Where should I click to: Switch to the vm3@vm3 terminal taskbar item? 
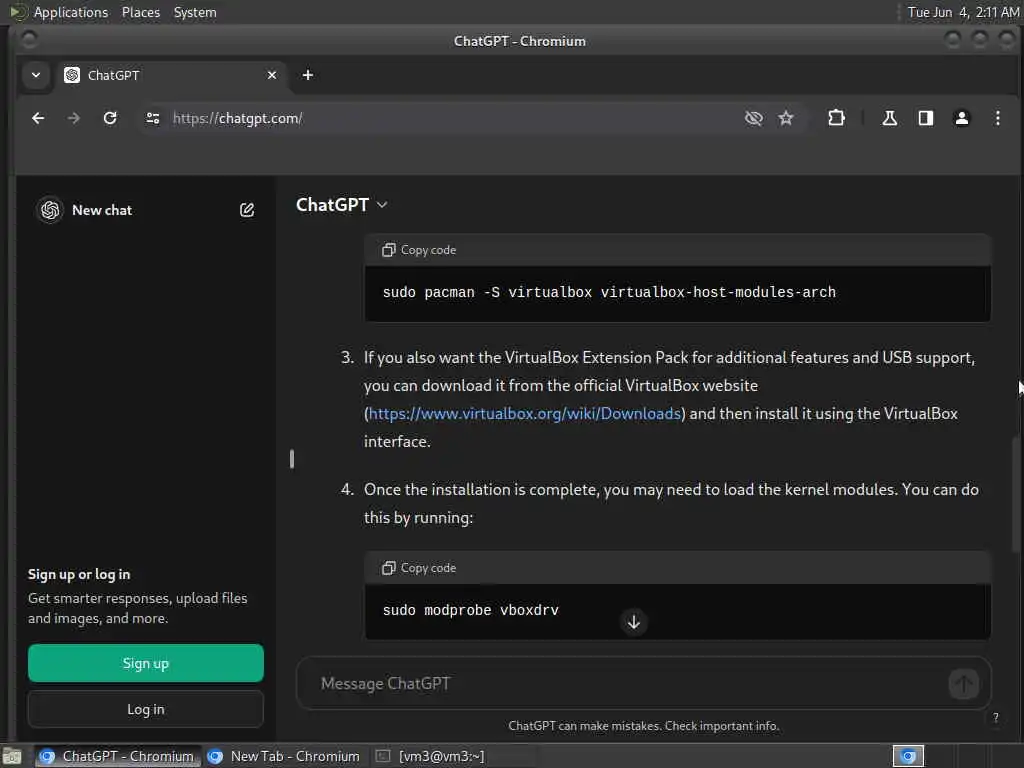430,756
